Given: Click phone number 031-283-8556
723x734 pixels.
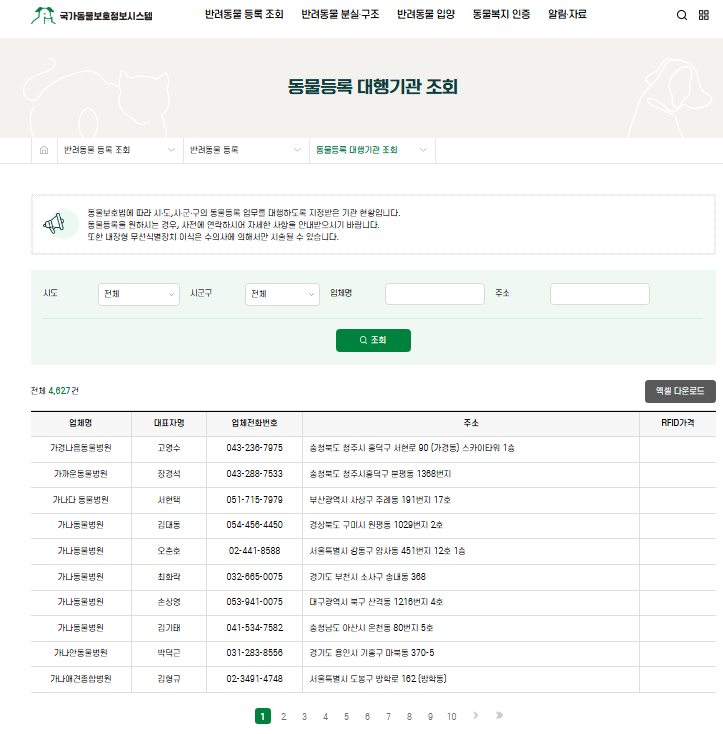Looking at the screenshot, I should (x=255, y=653).
